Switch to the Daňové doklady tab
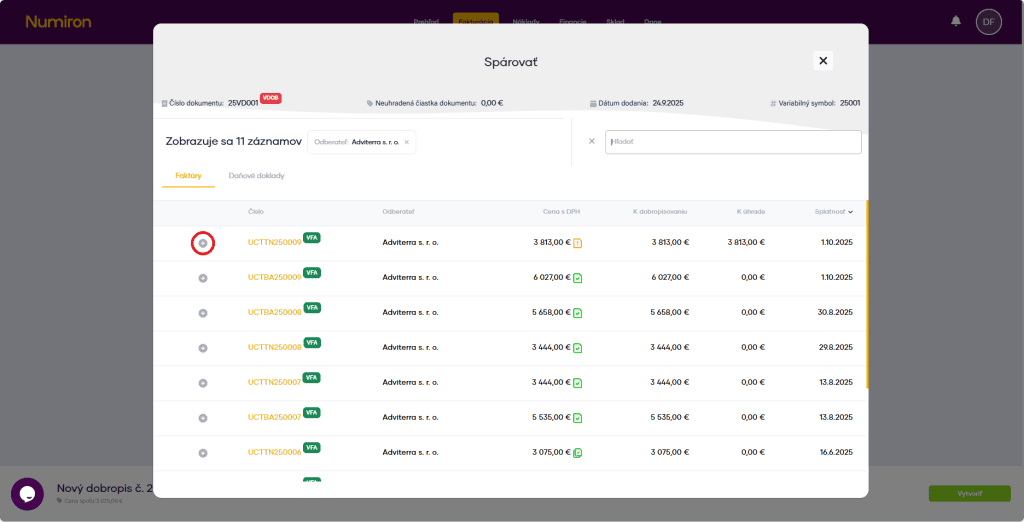 click(x=256, y=176)
